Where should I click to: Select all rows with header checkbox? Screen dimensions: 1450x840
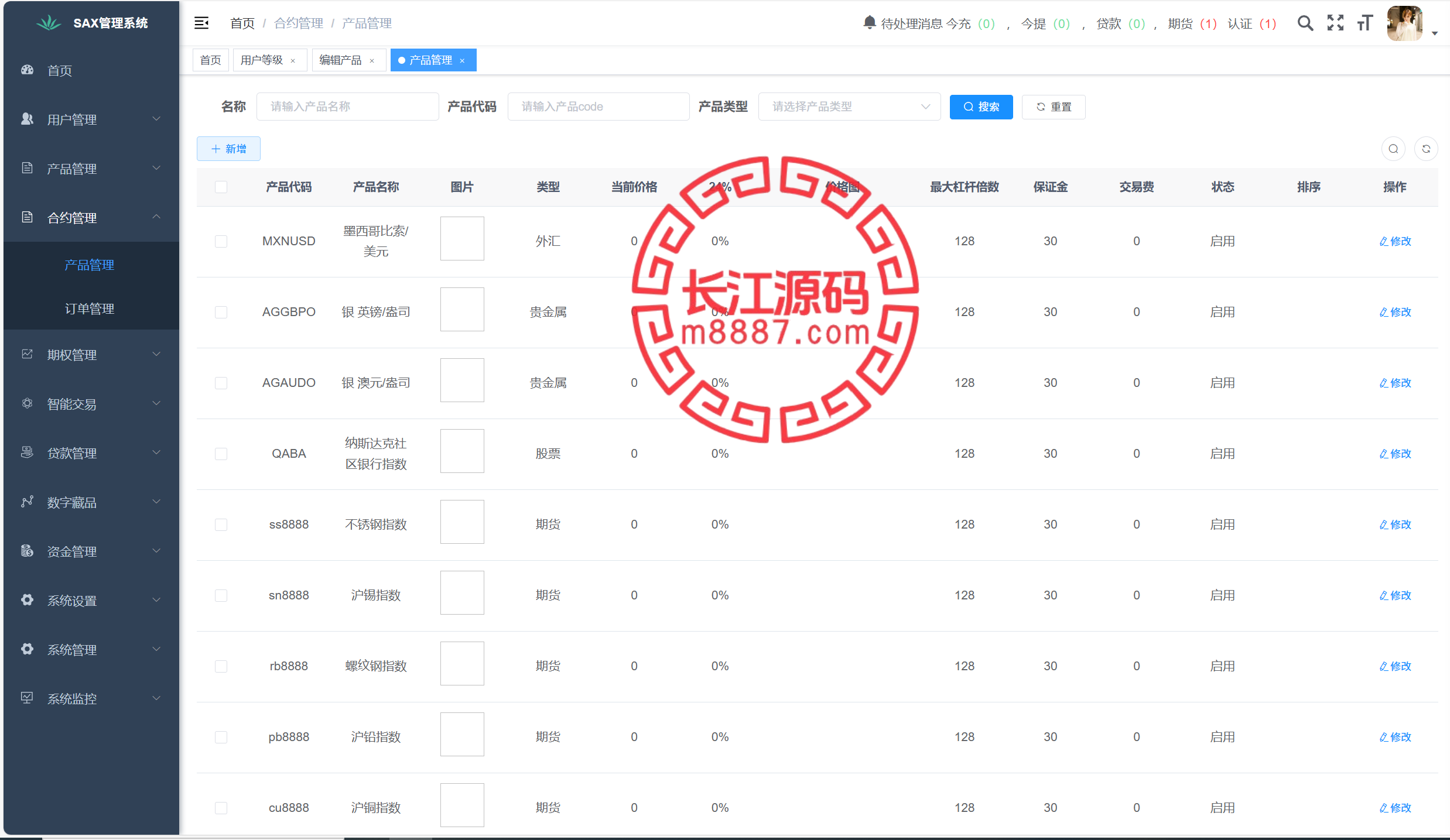point(221,187)
